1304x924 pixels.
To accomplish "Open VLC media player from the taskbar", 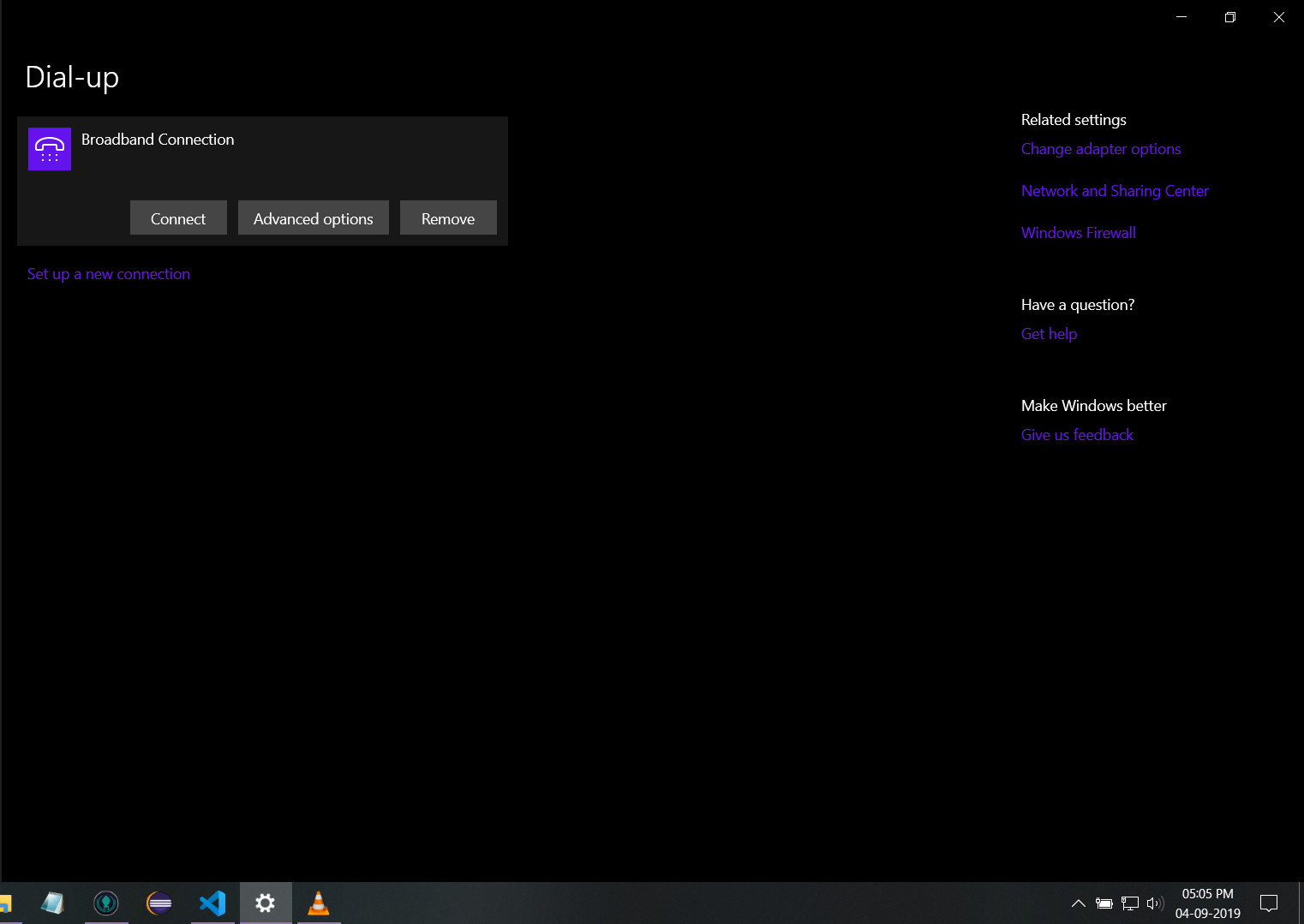I will 319,903.
